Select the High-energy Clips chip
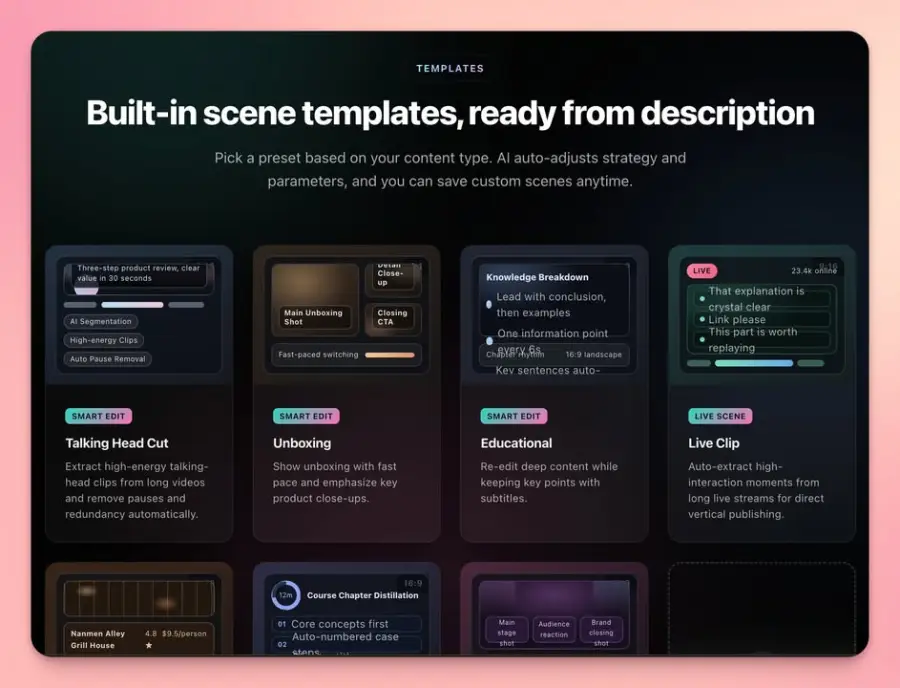The height and width of the screenshot is (688, 900). coord(103,340)
